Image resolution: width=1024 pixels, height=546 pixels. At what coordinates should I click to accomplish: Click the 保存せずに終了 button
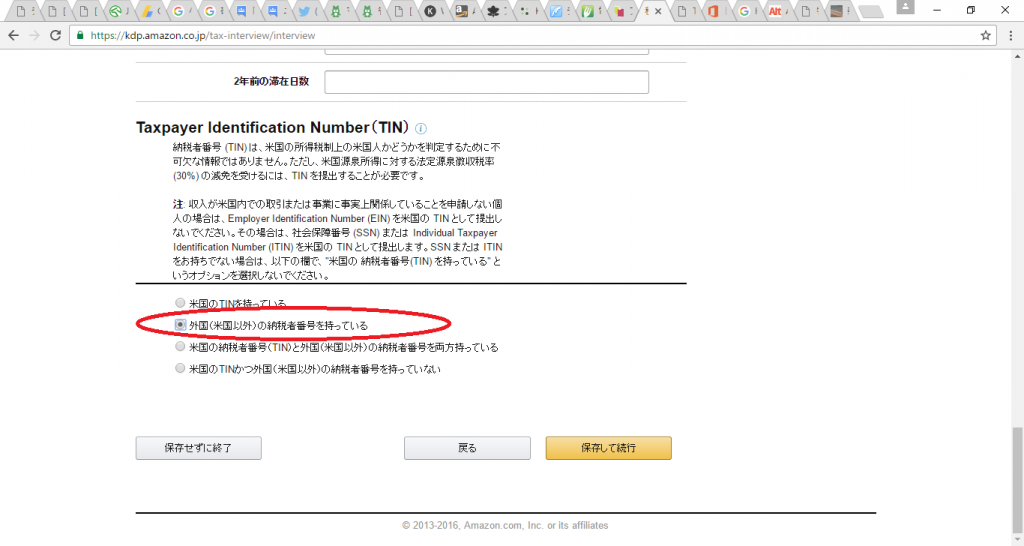[199, 448]
